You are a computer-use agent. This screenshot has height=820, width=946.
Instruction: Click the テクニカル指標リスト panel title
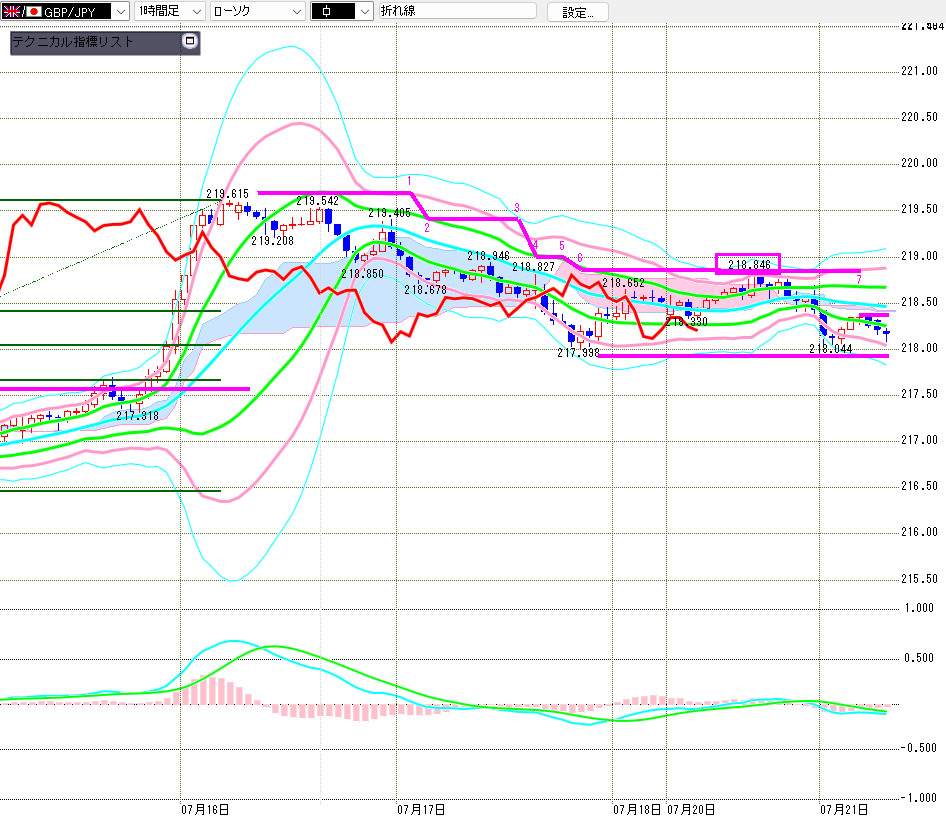tap(72, 42)
